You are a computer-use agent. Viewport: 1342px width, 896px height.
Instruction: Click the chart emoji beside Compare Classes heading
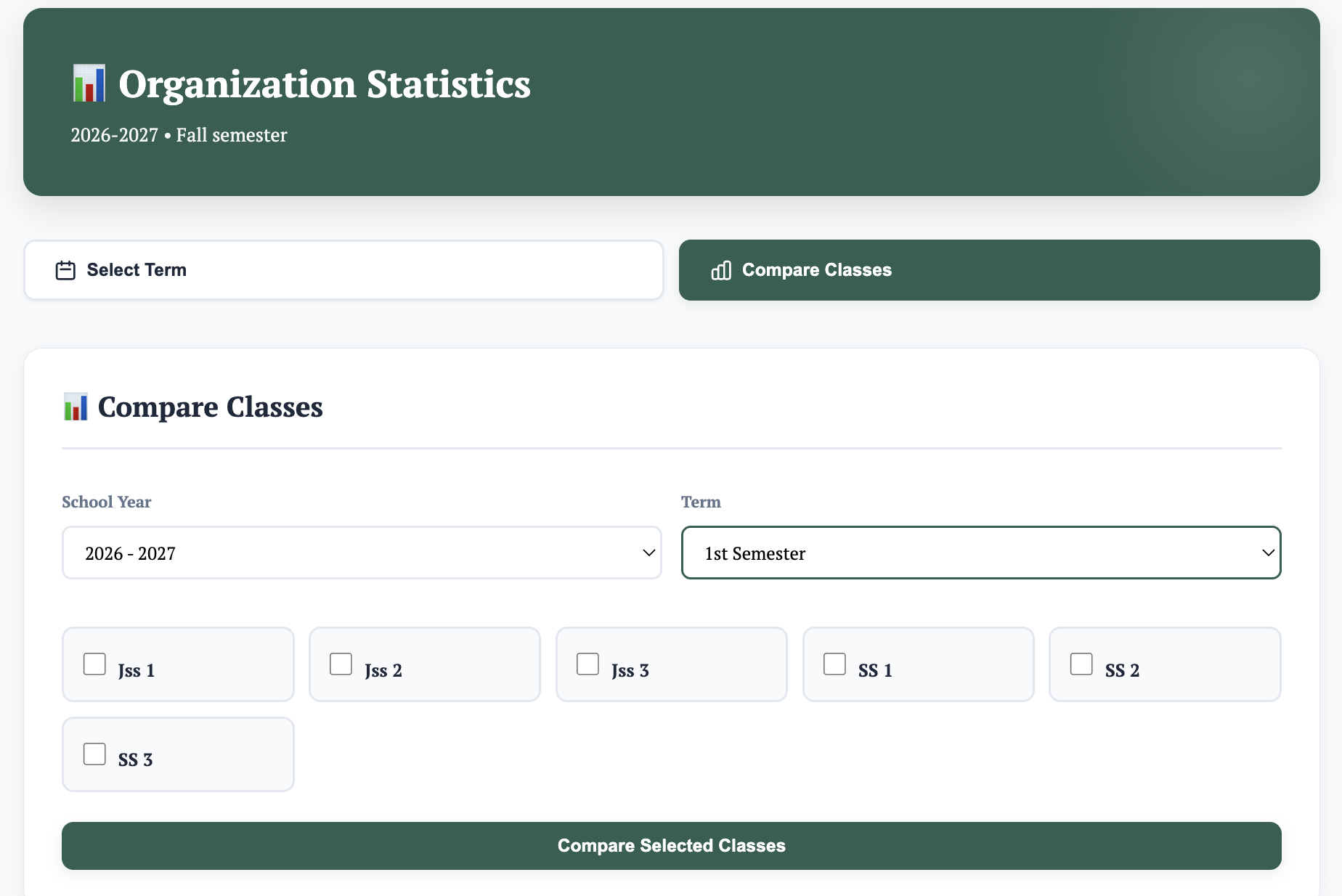[x=76, y=407]
